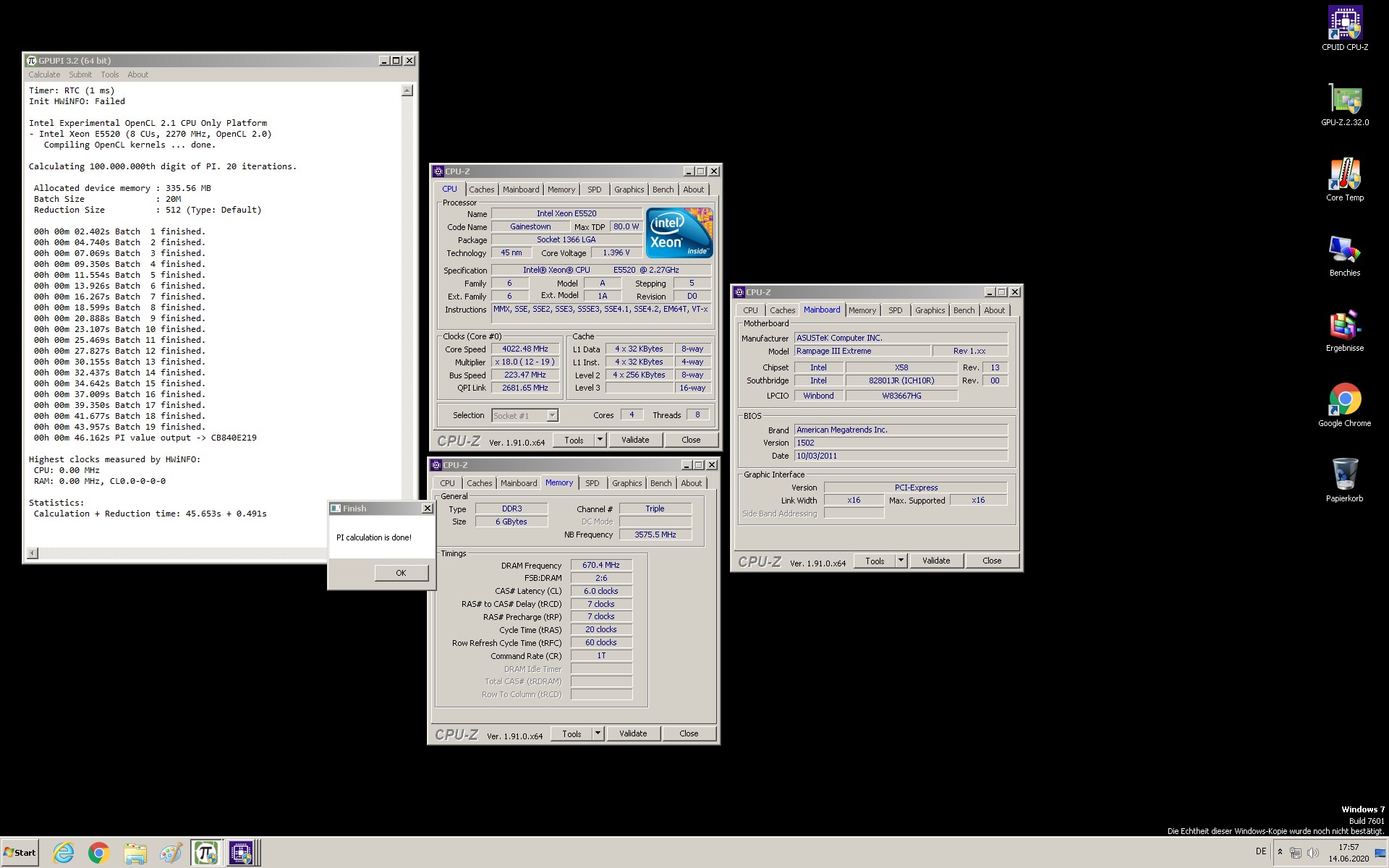
Task: Close the Finish dialog with X
Action: [427, 509]
